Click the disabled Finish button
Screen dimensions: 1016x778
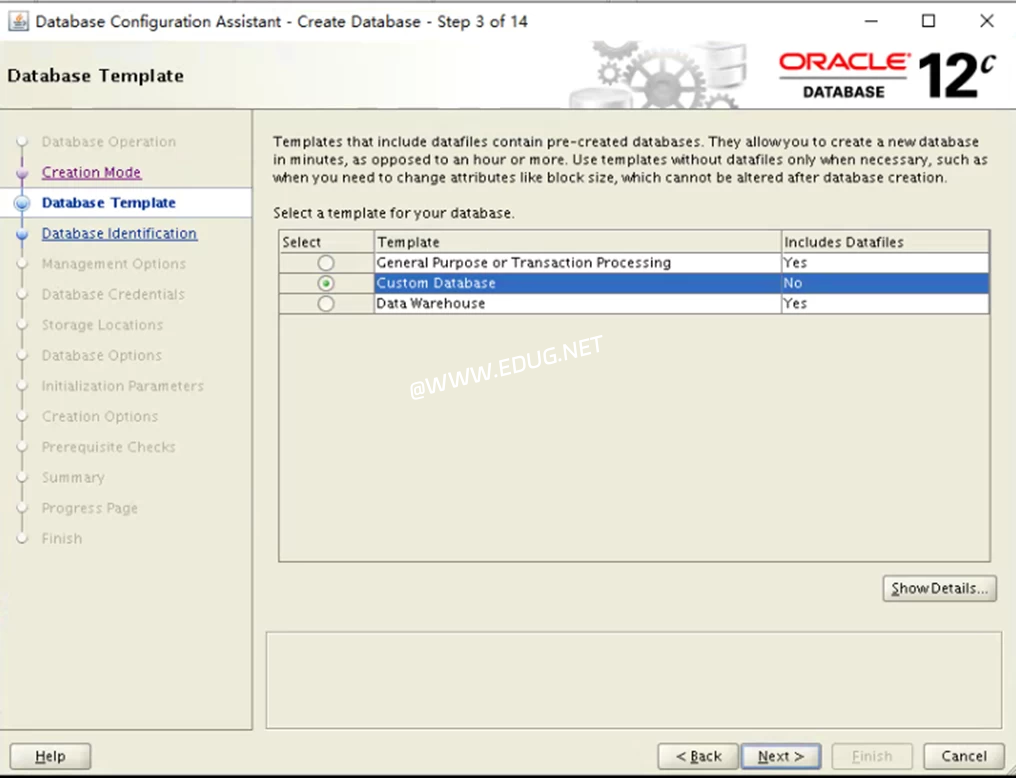click(872, 756)
